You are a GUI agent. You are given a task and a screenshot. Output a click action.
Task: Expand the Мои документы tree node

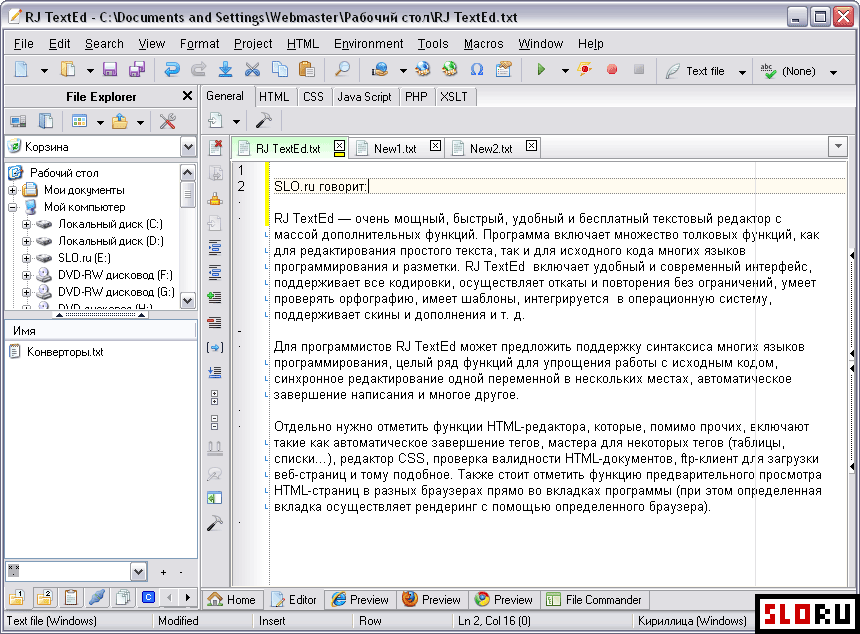13,190
